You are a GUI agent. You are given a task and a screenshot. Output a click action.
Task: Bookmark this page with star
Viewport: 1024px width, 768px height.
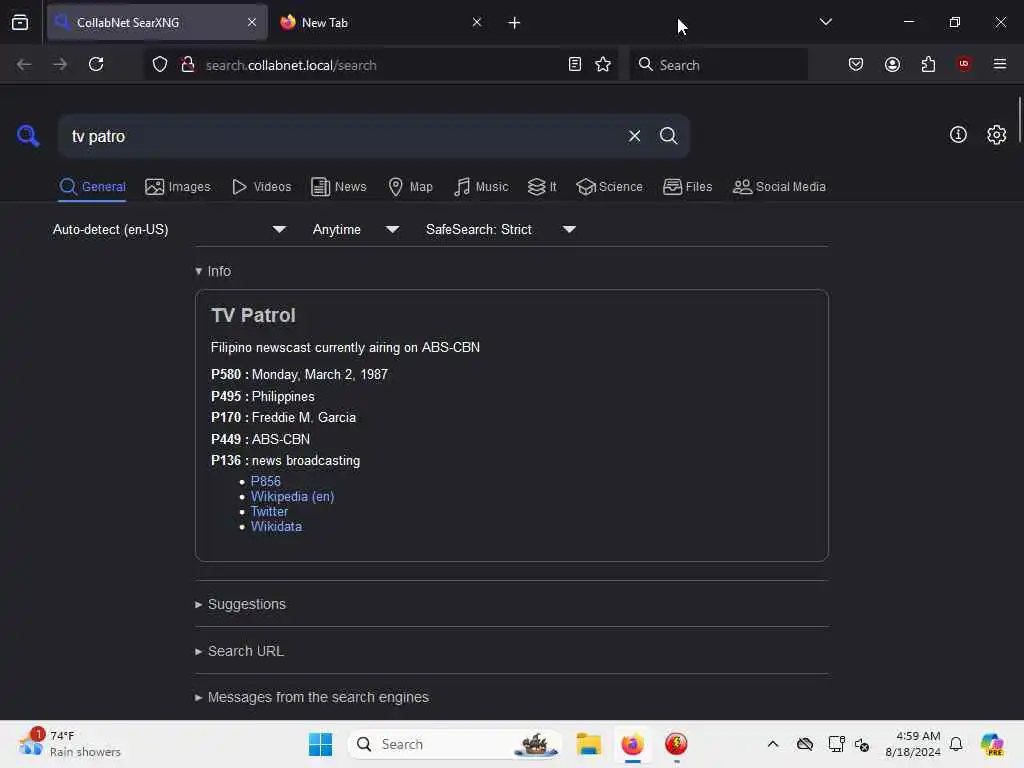point(603,64)
